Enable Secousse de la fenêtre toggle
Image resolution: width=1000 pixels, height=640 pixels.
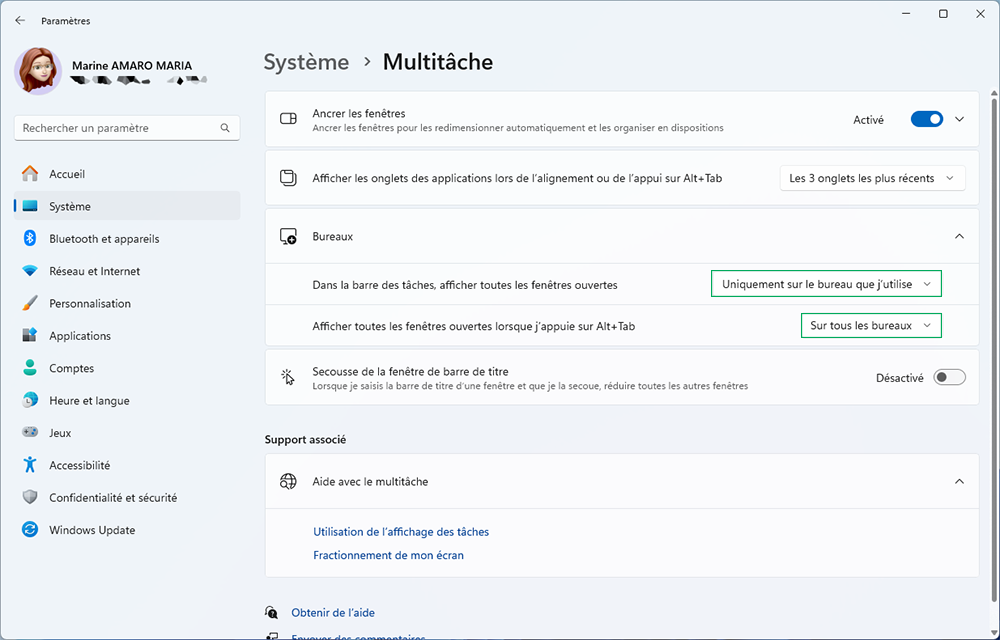pyautogui.click(x=950, y=377)
